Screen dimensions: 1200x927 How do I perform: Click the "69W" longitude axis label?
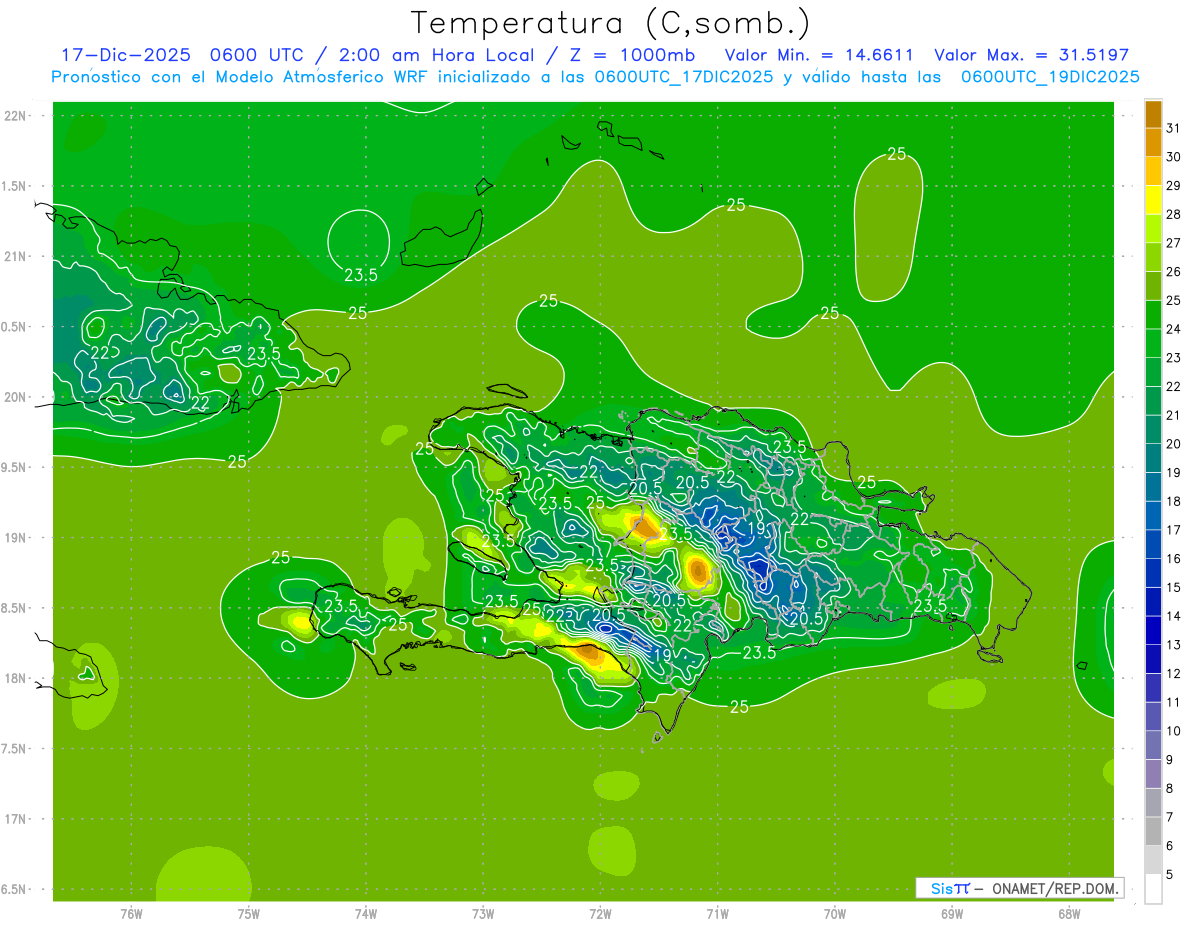(952, 914)
